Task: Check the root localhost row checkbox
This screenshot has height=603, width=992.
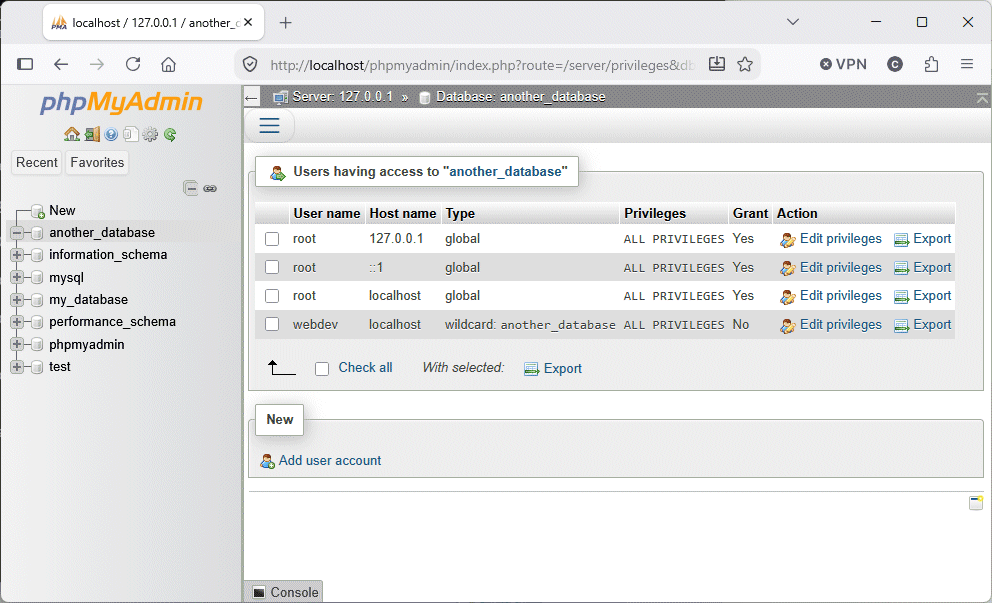Action: [272, 296]
